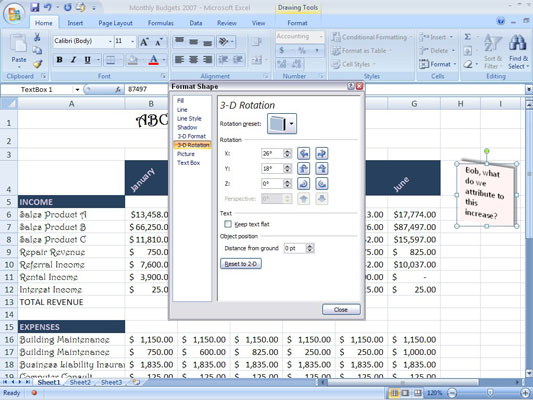The image size is (533, 400).
Task: Open Cell Styles gallery
Action: tap(354, 64)
